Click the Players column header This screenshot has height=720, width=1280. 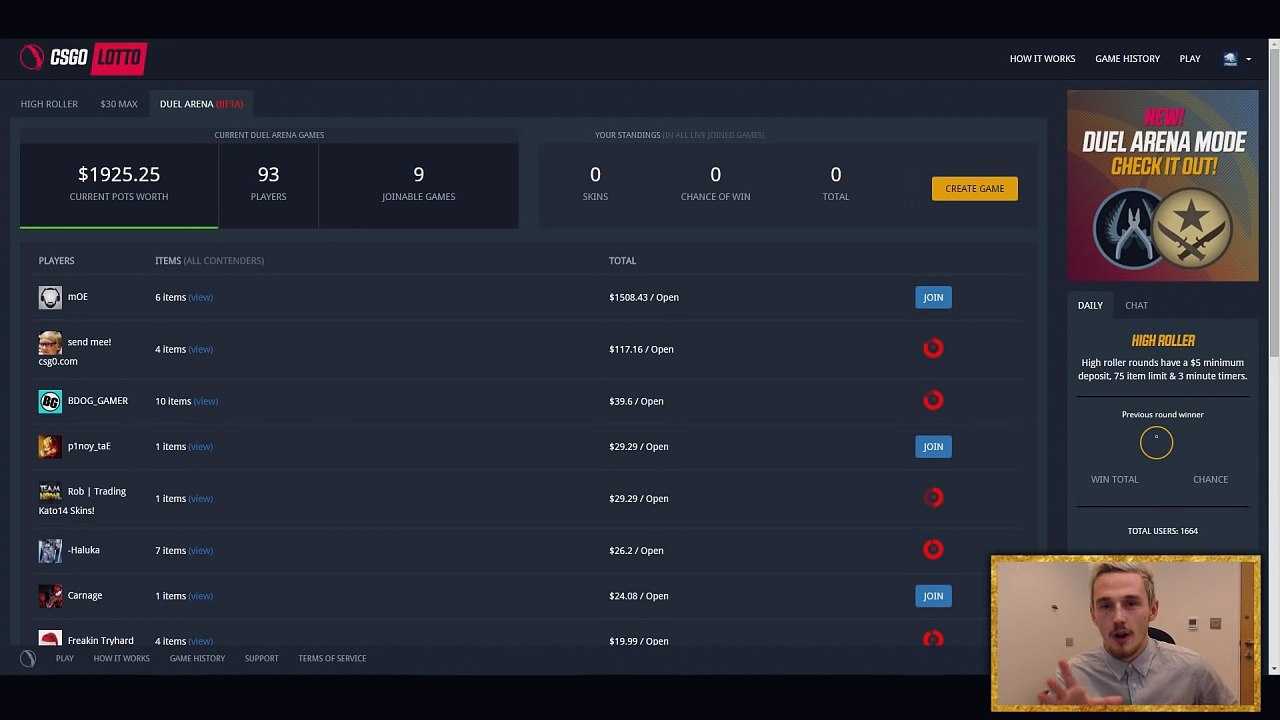tap(57, 261)
